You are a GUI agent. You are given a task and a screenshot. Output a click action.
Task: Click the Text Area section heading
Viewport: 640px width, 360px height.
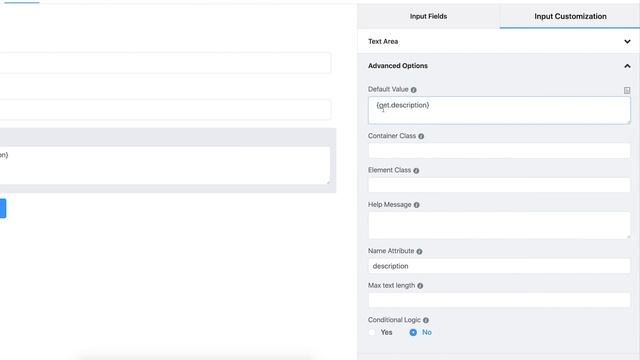pyautogui.click(x=383, y=41)
